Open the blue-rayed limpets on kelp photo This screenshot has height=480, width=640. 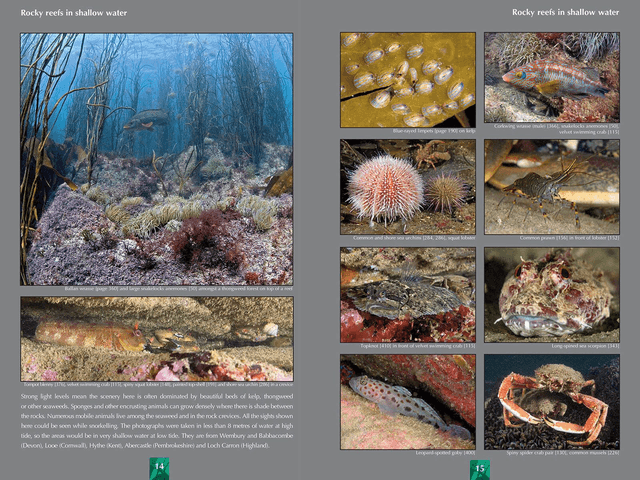[x=407, y=79]
